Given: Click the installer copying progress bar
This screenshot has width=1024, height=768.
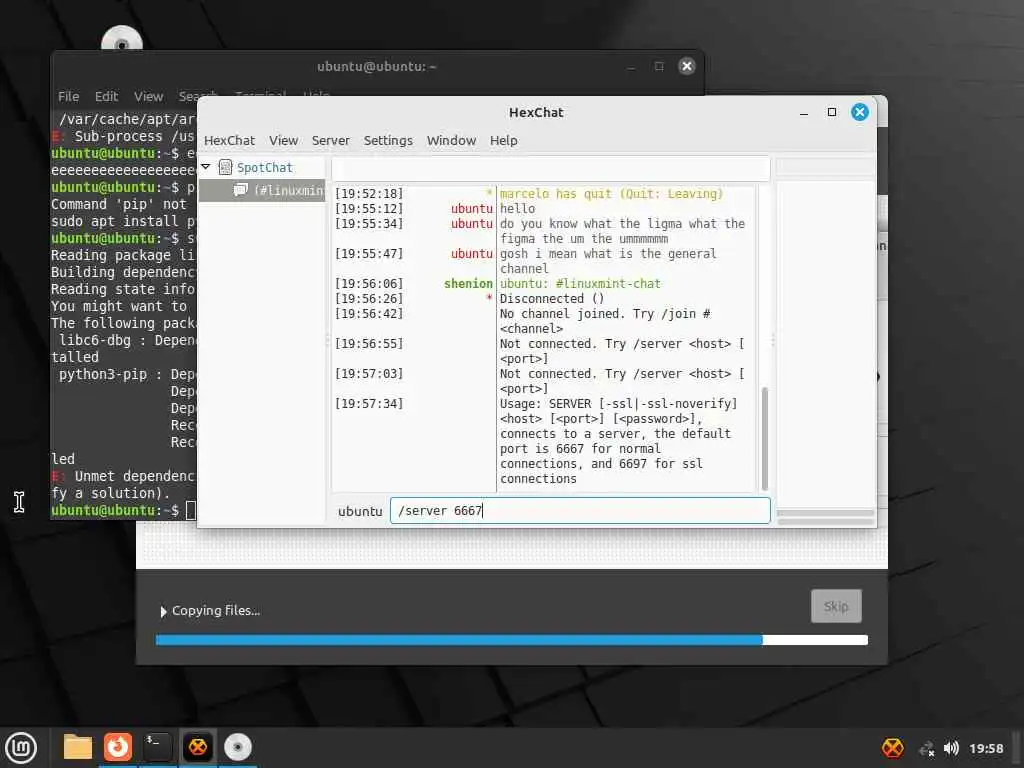Looking at the screenshot, I should pos(511,640).
